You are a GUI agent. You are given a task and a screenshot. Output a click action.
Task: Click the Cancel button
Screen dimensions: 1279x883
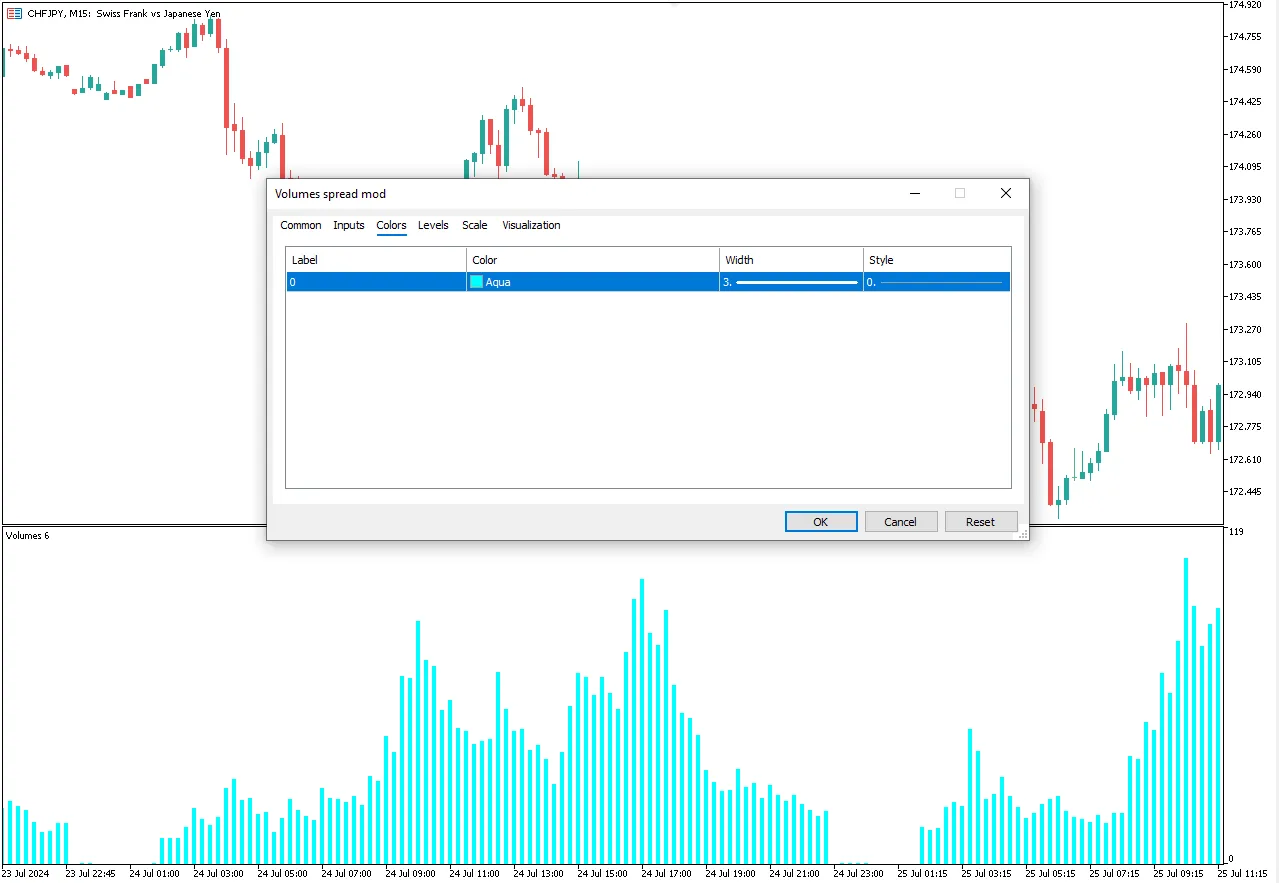point(901,522)
